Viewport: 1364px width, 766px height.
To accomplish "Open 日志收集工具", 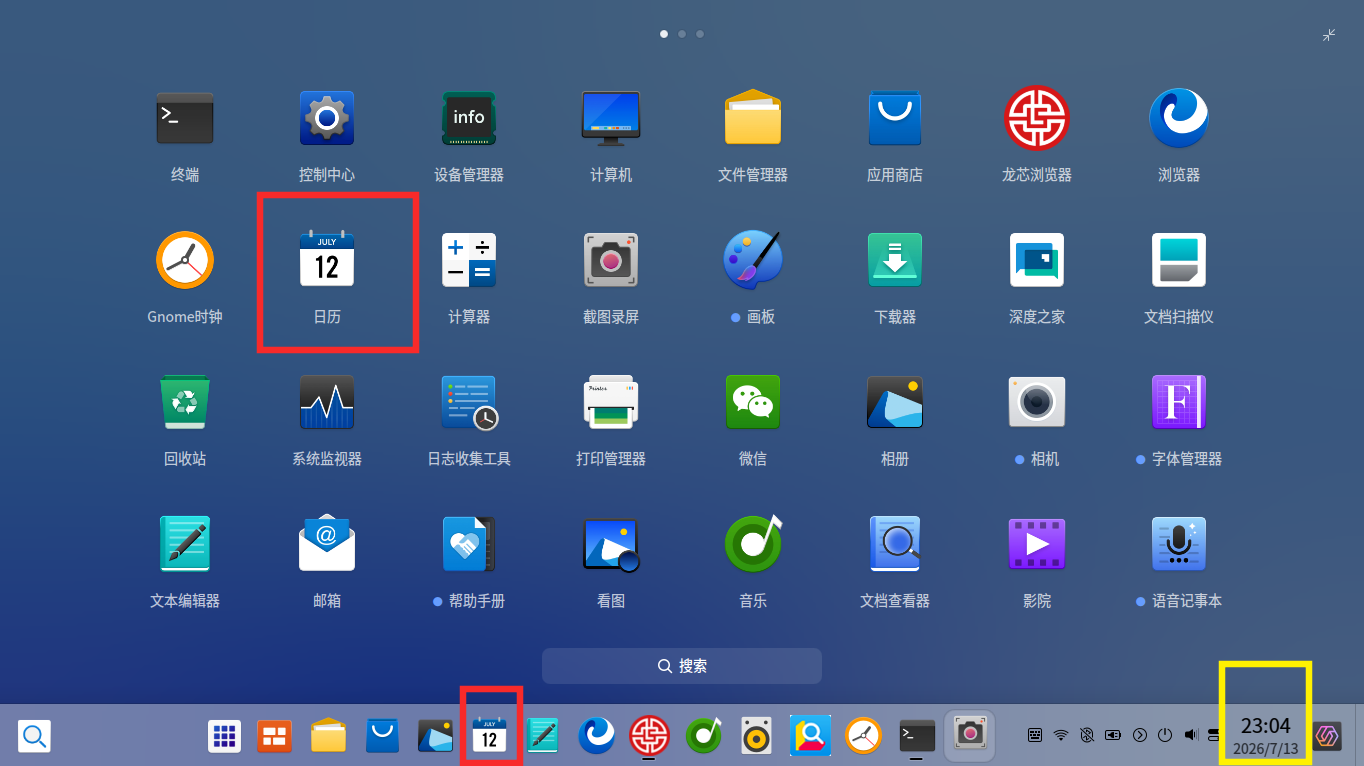I will click(x=469, y=402).
